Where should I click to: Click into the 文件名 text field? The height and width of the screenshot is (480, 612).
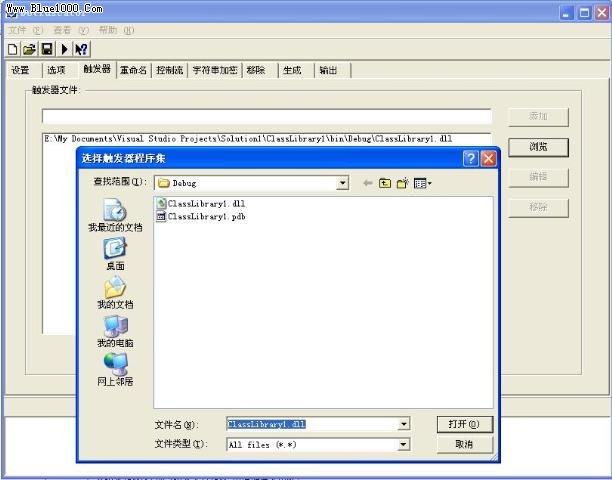point(310,424)
